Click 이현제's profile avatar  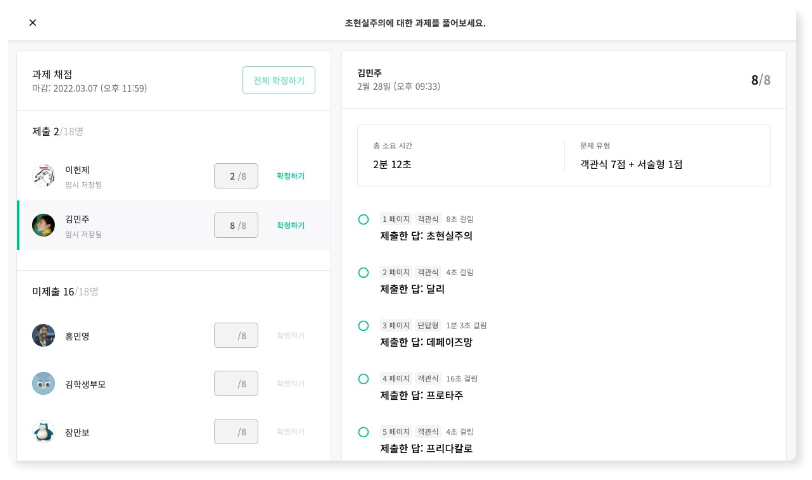tap(44, 176)
